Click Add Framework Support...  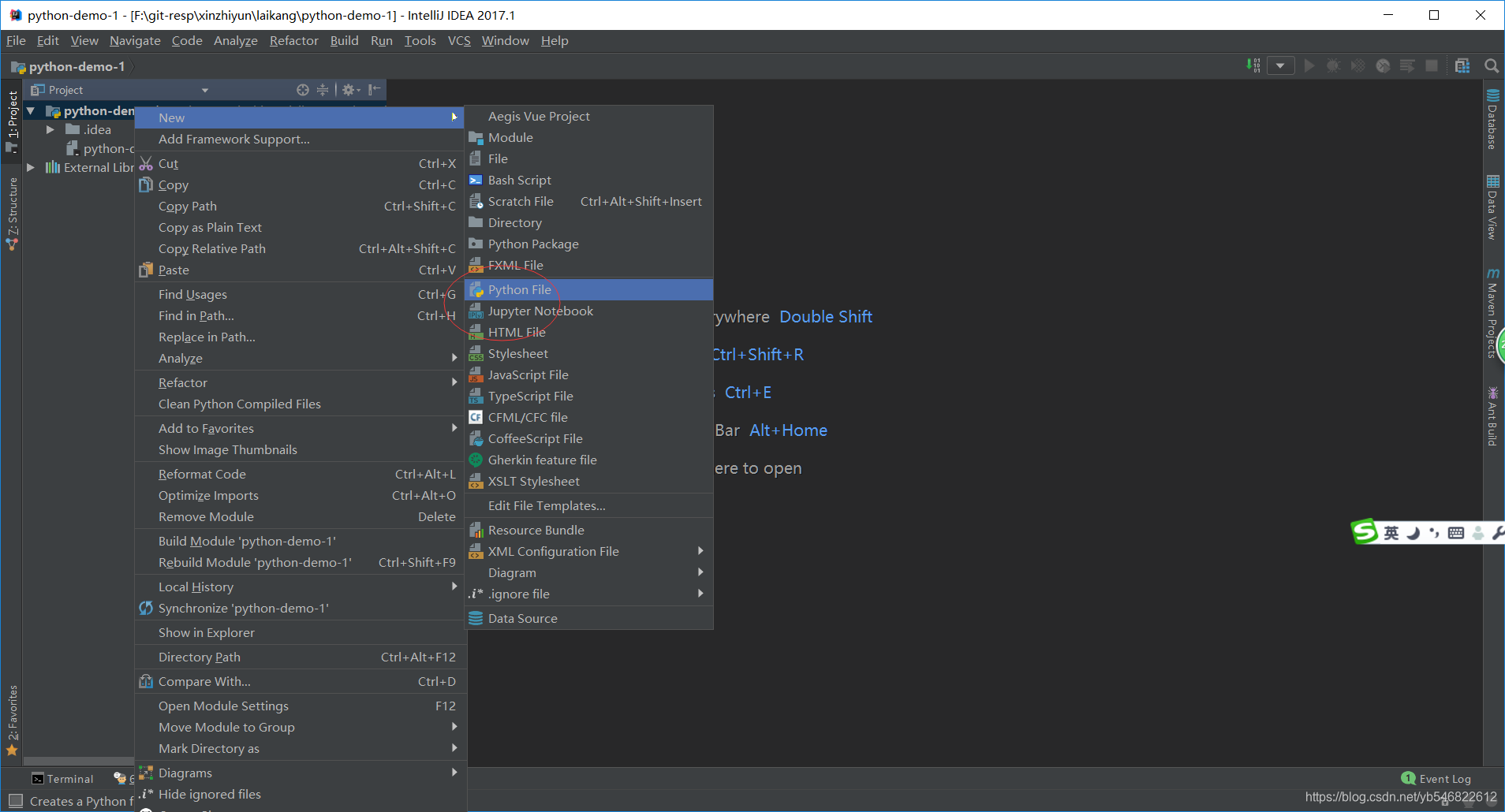pos(300,140)
